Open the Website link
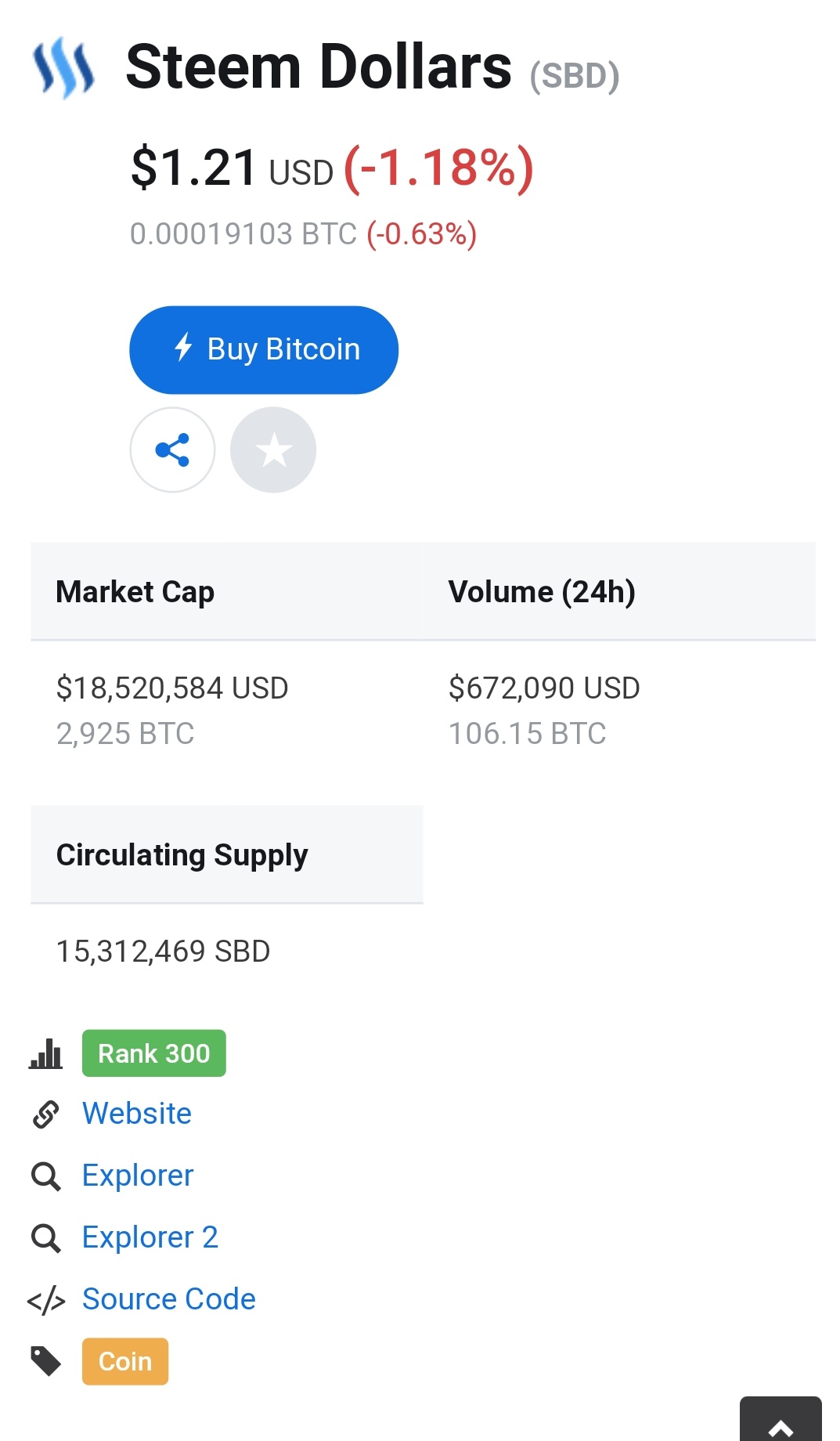 [x=137, y=1114]
